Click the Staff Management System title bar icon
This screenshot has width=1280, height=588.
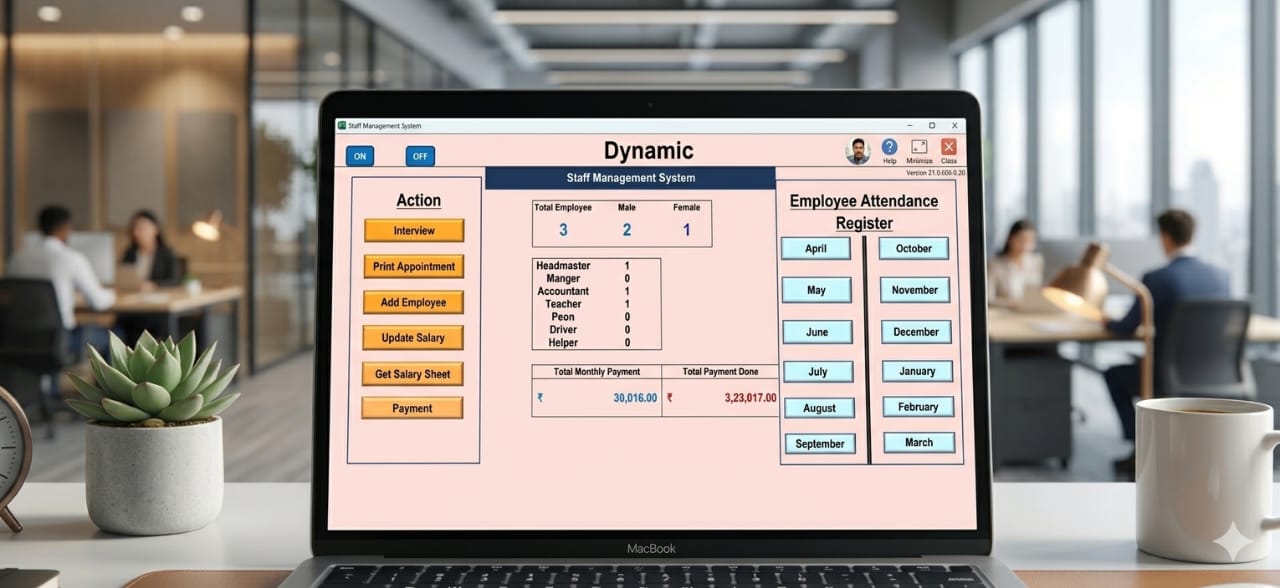(341, 125)
